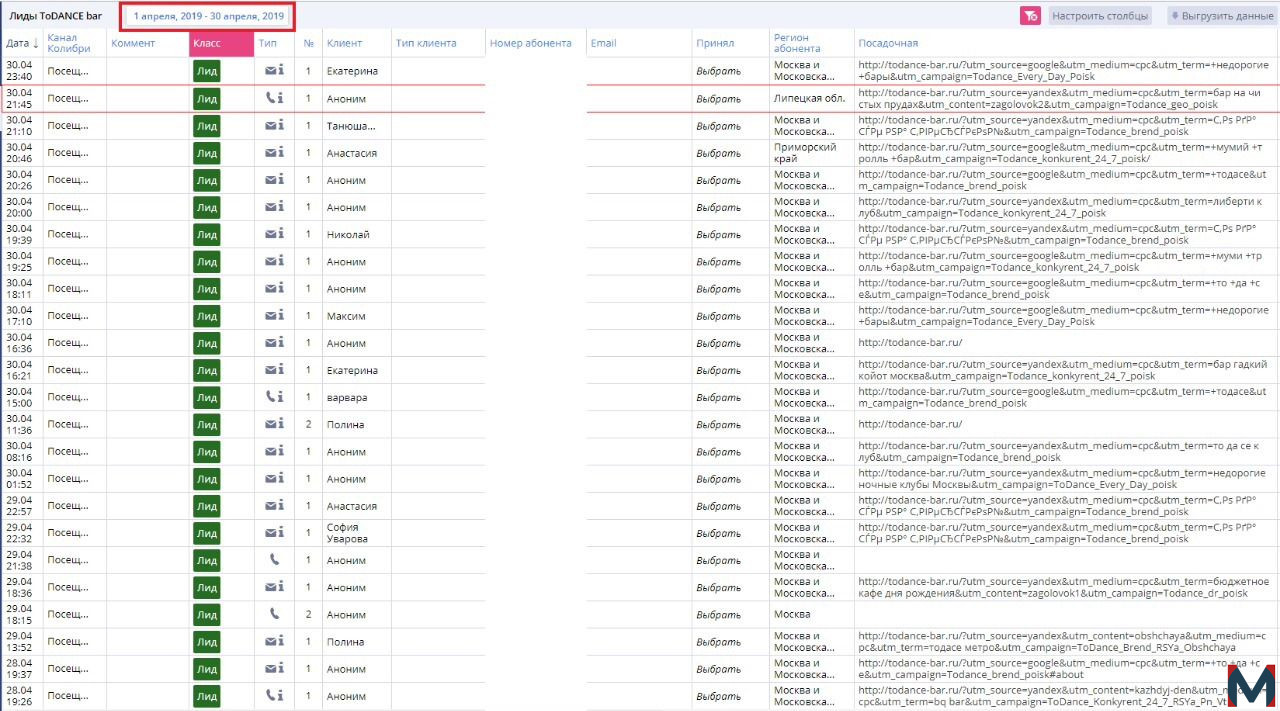Click the Посадочная column header
The width and height of the screenshot is (1280, 711).
888,43
